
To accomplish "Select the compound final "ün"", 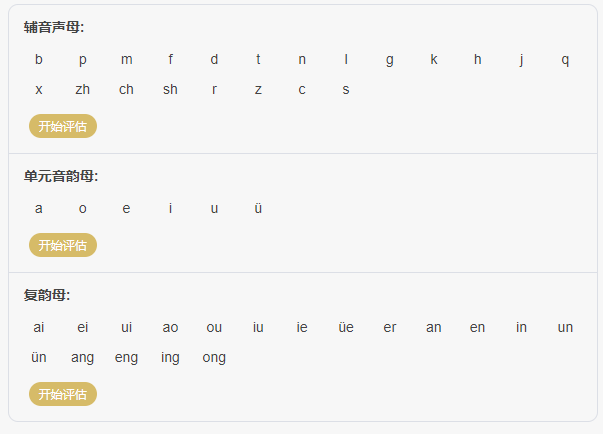I will [x=39, y=357].
